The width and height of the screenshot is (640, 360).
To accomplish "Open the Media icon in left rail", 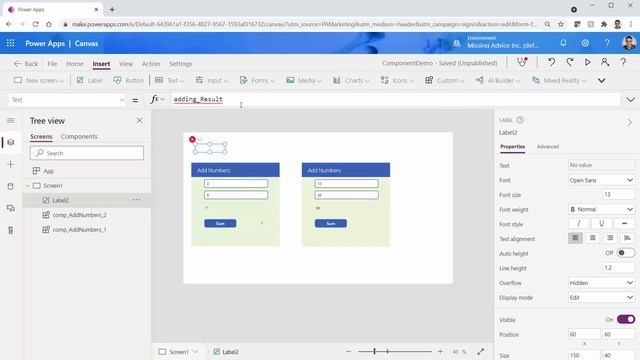I will click(x=11, y=208).
